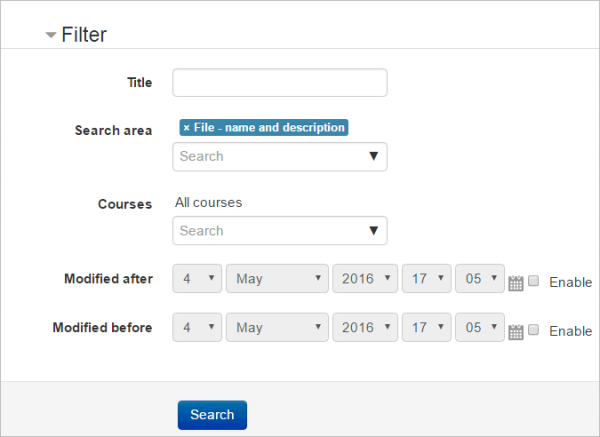Open calendar picker for Modified before

pos(516,332)
